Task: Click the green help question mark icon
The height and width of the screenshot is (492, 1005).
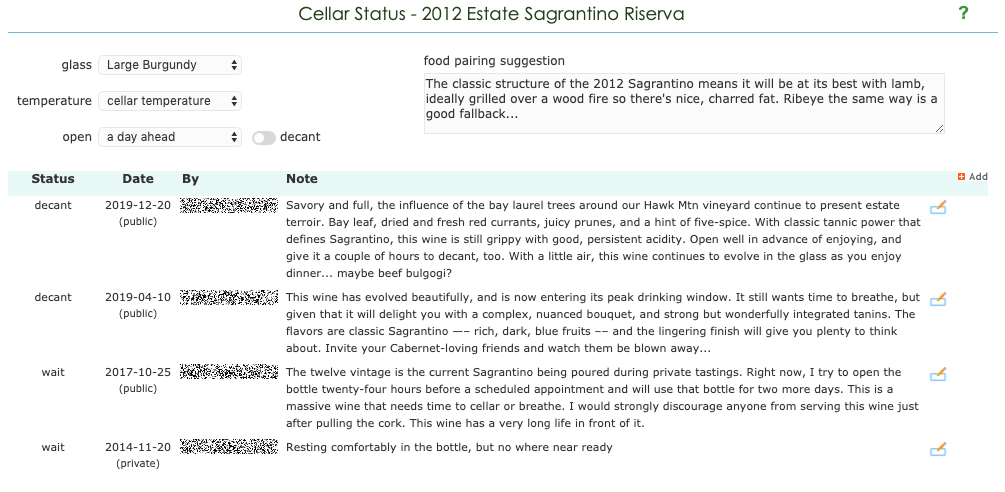Action: [963, 13]
